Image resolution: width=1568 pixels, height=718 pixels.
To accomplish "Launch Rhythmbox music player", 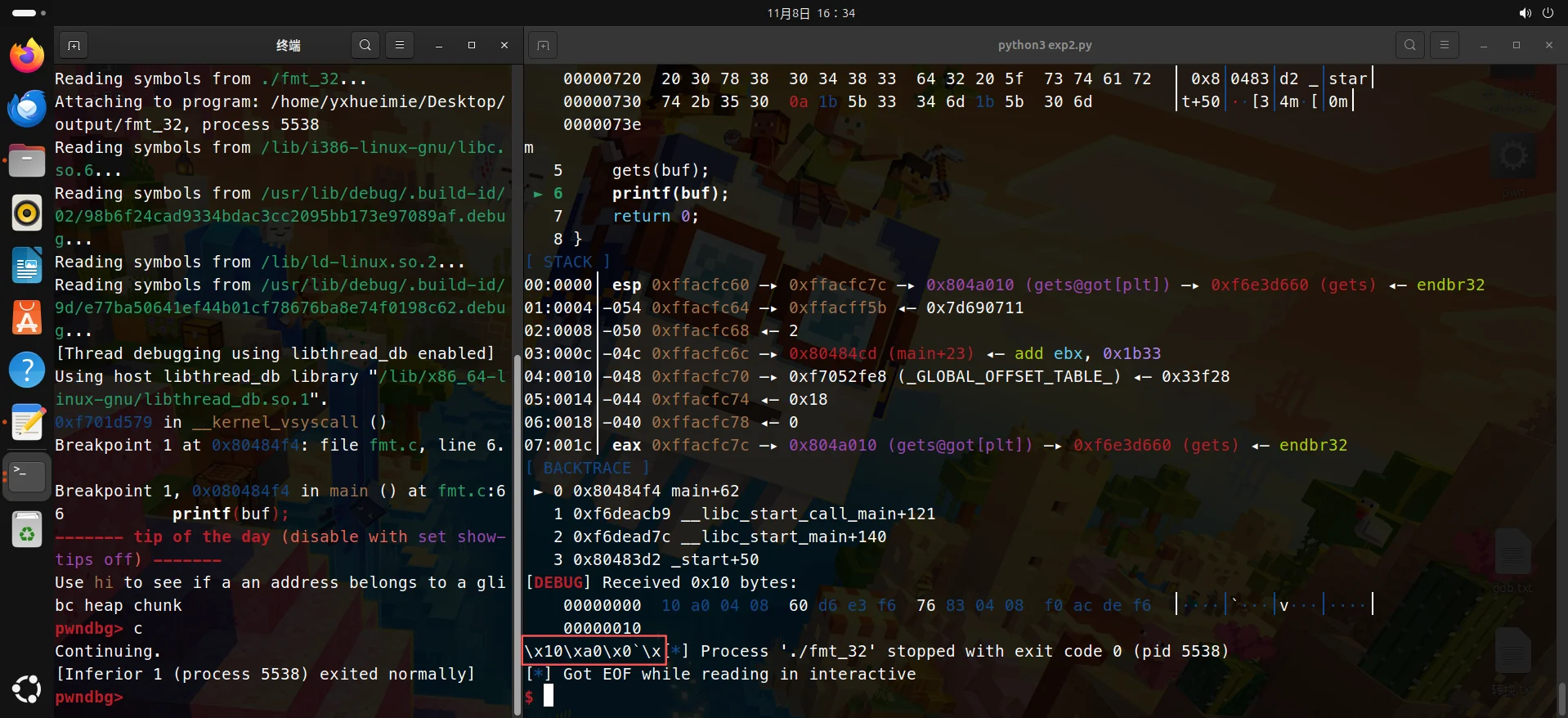I will [27, 213].
